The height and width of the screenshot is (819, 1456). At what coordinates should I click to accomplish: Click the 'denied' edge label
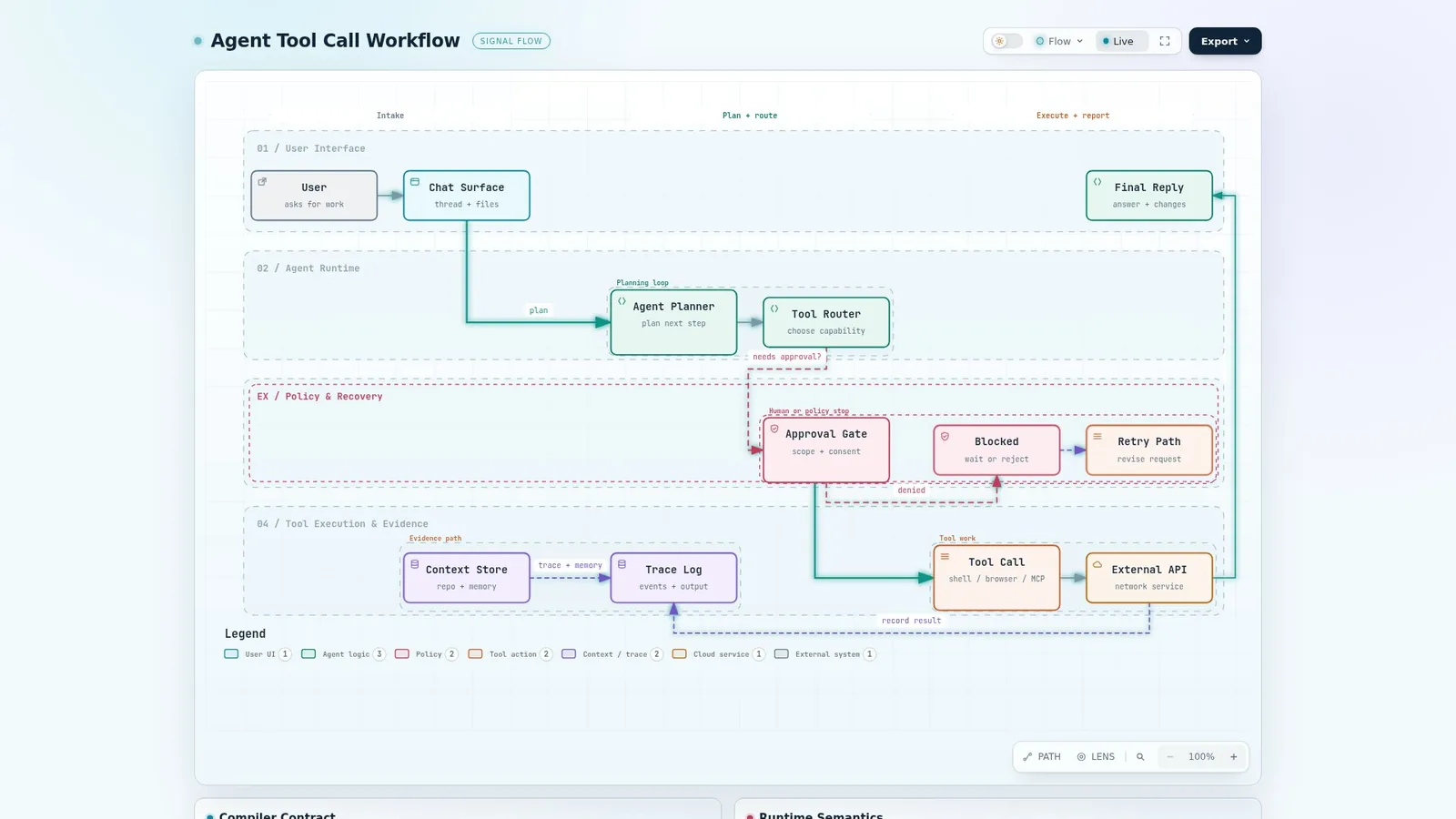(911, 490)
